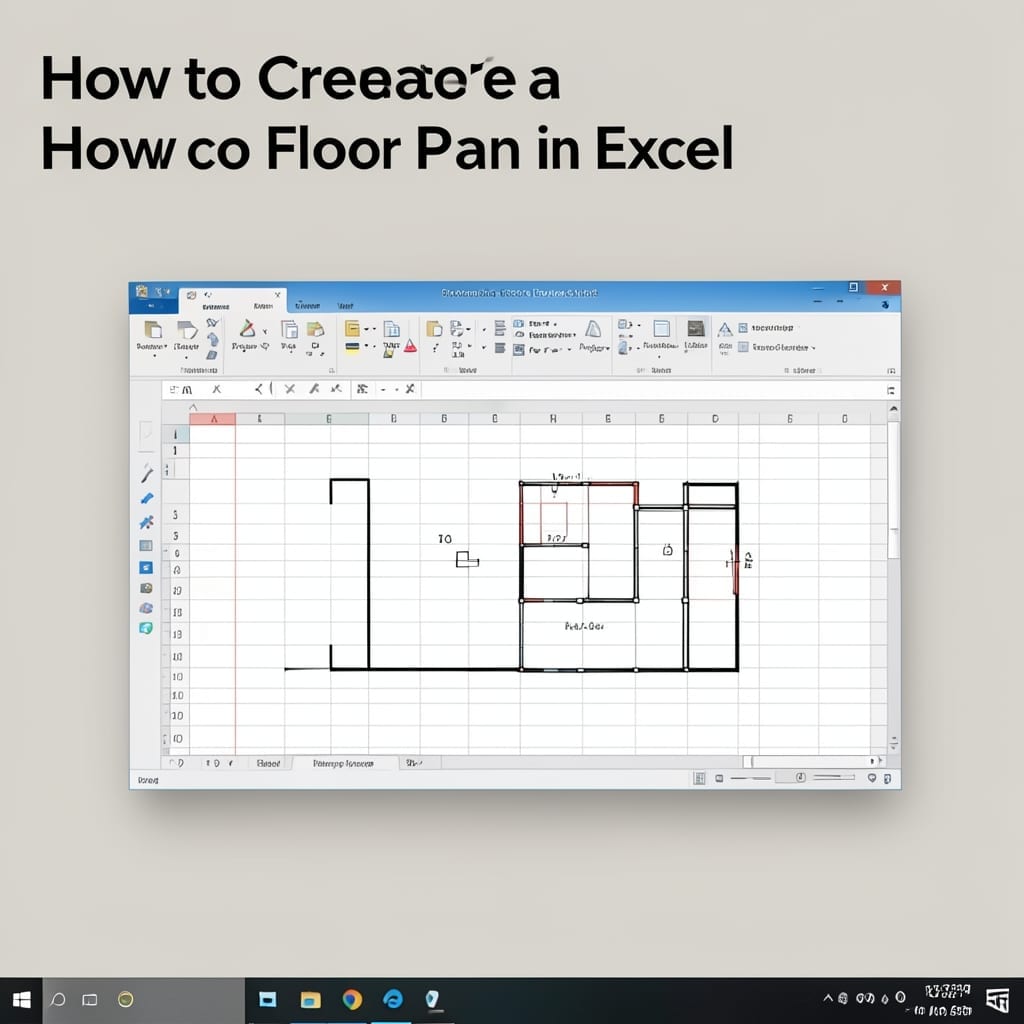Click the formula bar input area
The image size is (1024, 1024).
[651, 390]
